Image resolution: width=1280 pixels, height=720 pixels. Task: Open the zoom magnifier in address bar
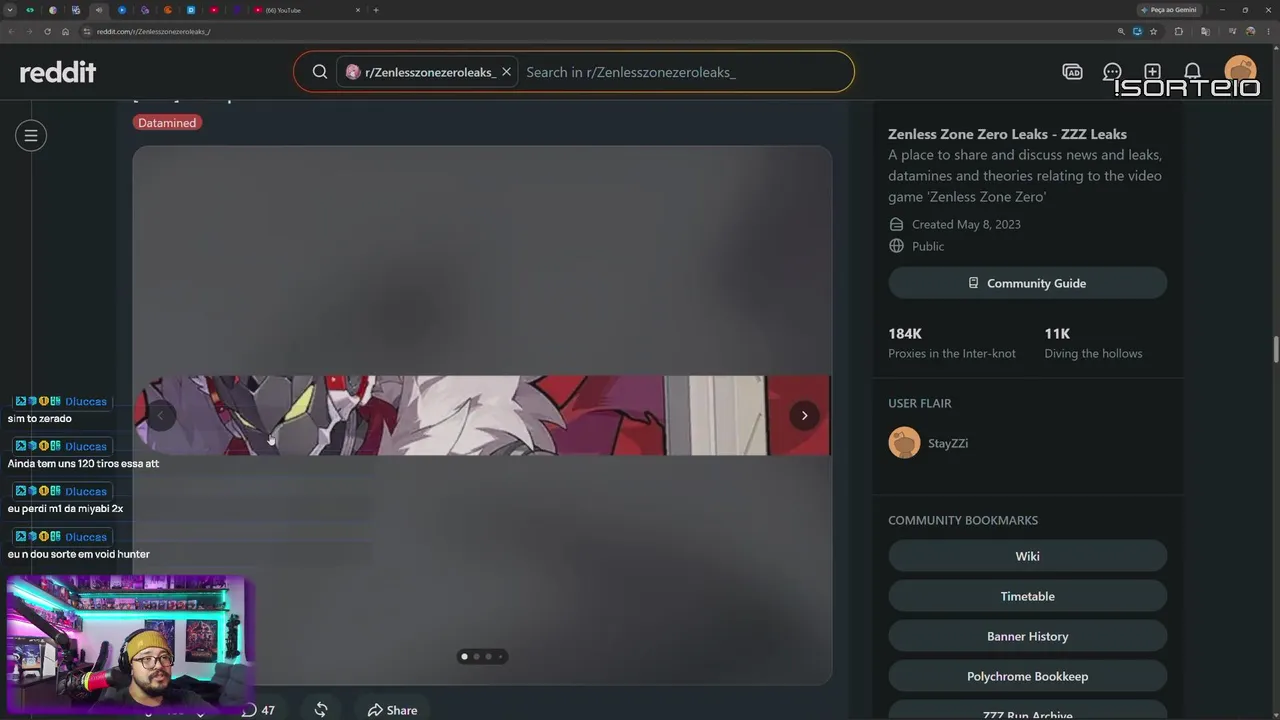coord(1121,31)
